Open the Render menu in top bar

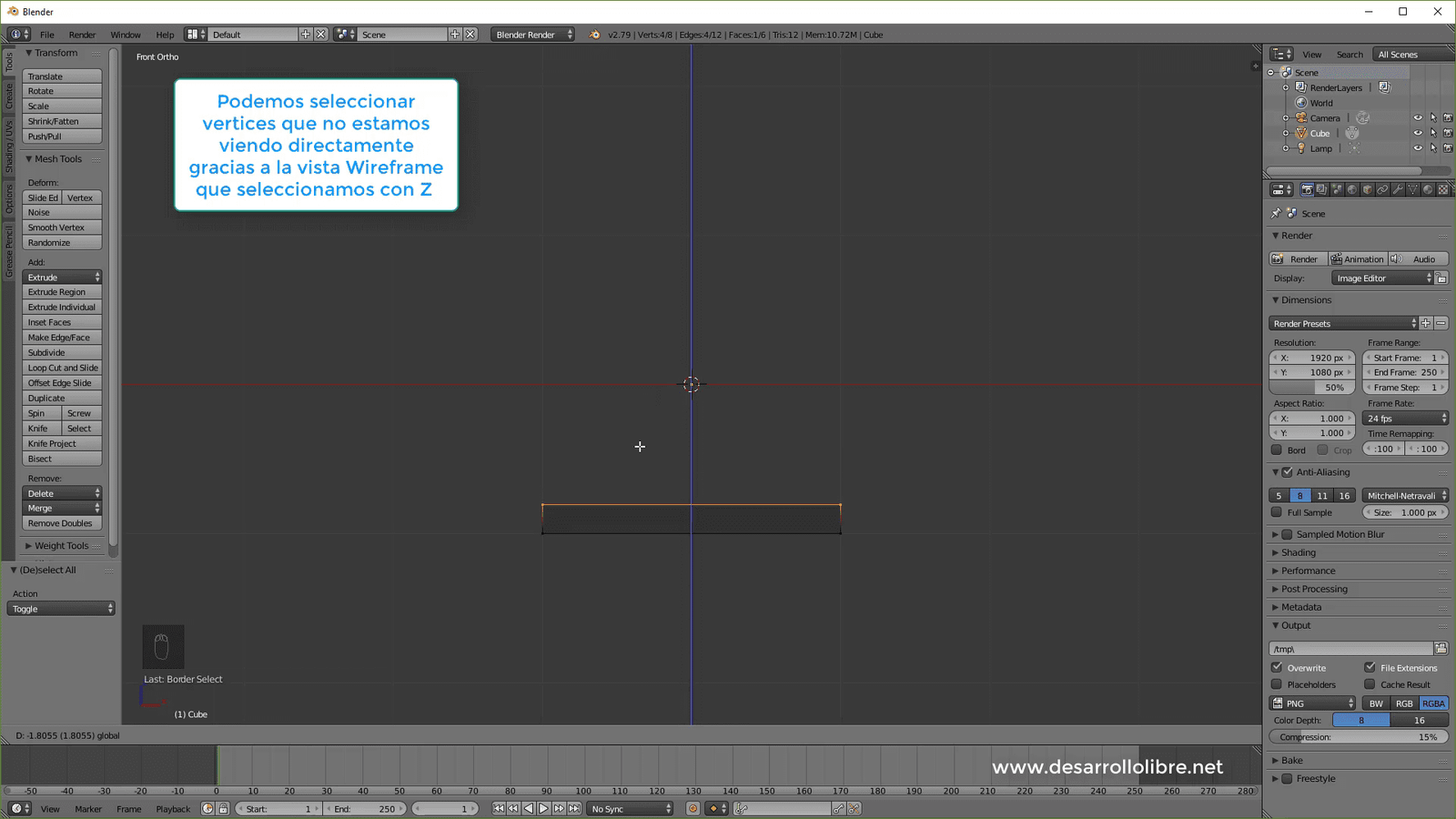tap(82, 35)
